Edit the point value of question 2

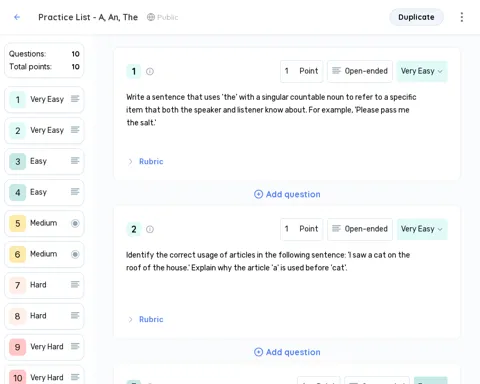[302, 229]
